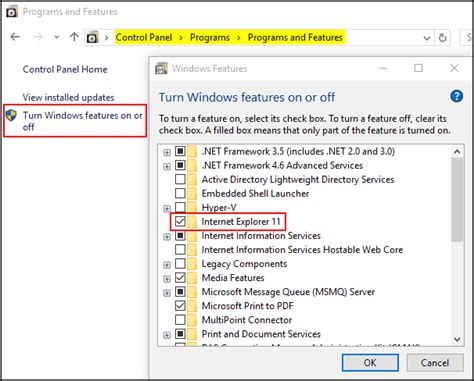
Task: Click the features list scrollbar thumb
Action: tap(457, 199)
